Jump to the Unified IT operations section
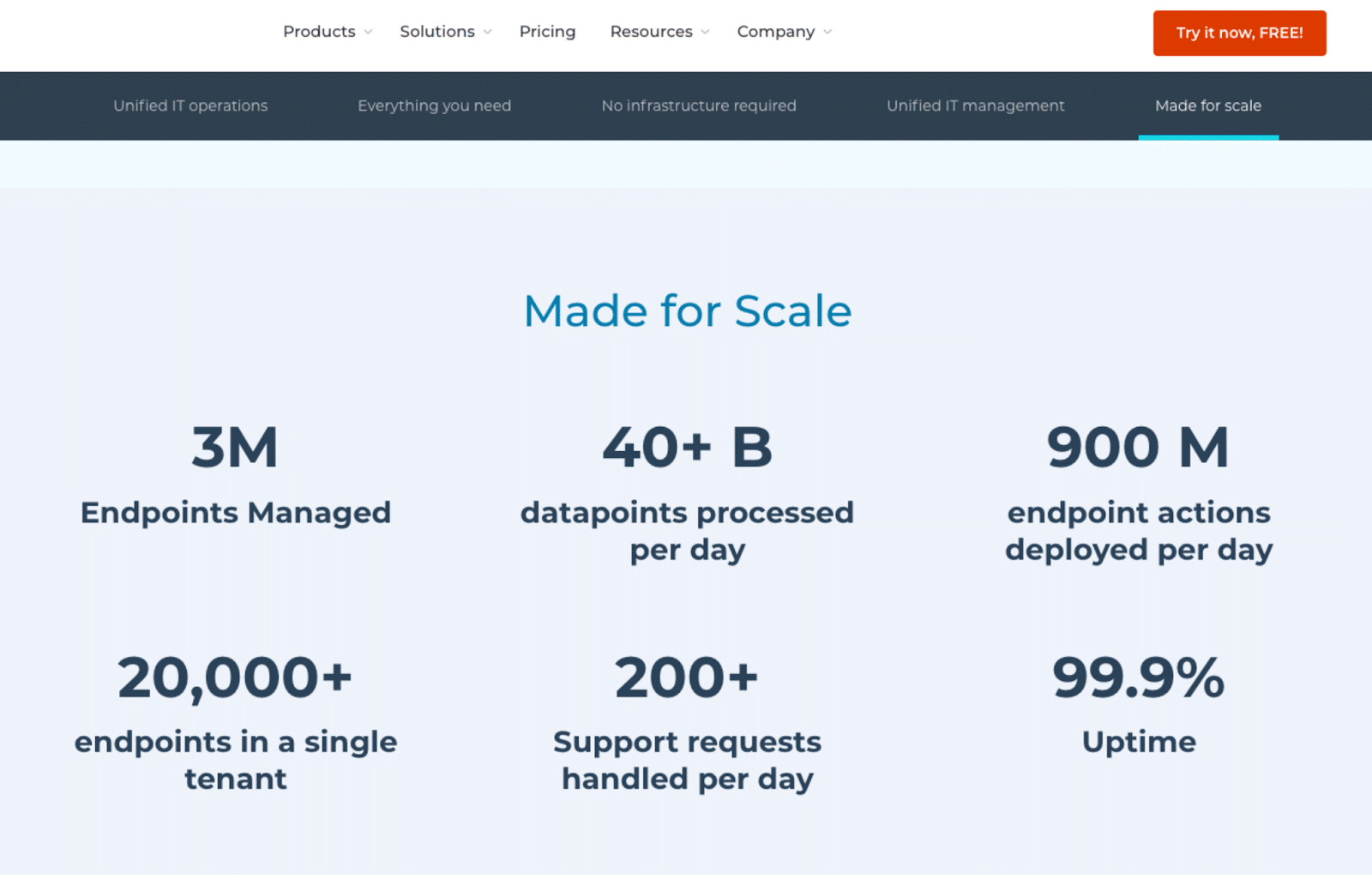This screenshot has width=1372, height=891. [190, 105]
